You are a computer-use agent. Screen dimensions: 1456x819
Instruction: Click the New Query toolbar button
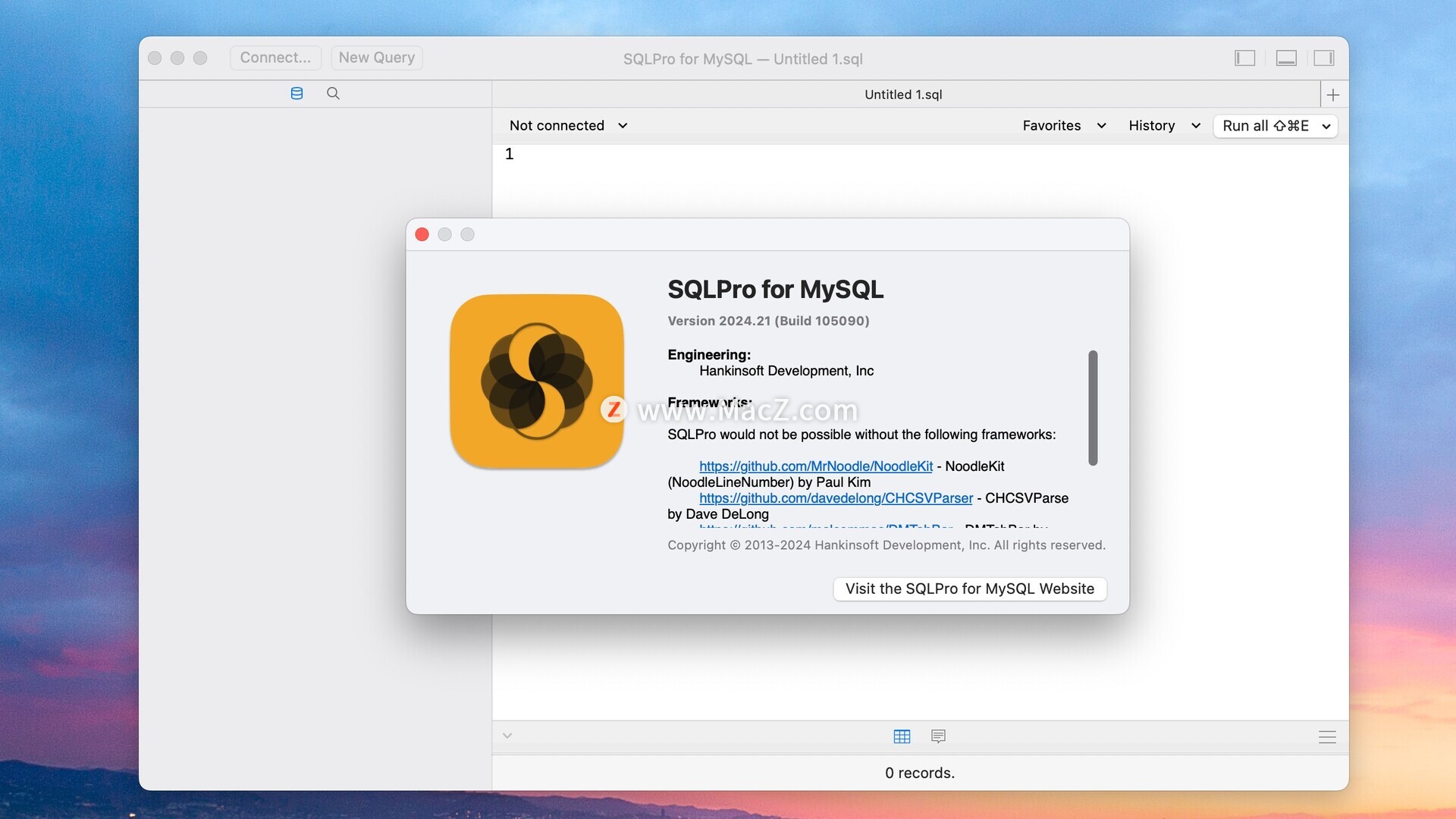377,58
